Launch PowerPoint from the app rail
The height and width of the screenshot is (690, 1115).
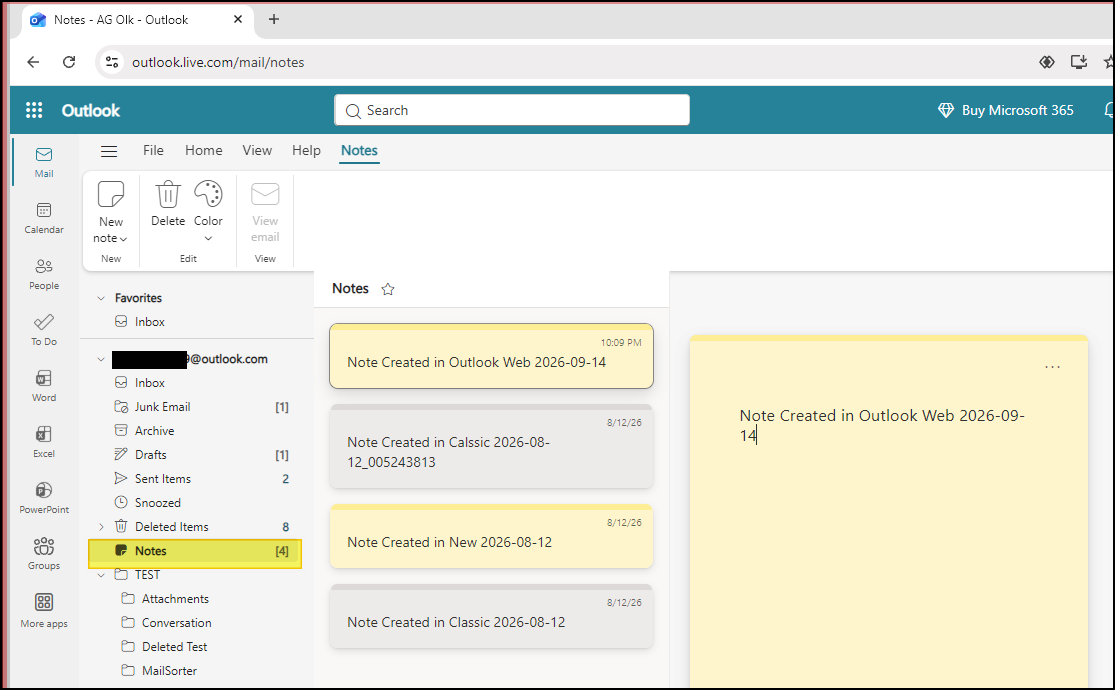44,499
